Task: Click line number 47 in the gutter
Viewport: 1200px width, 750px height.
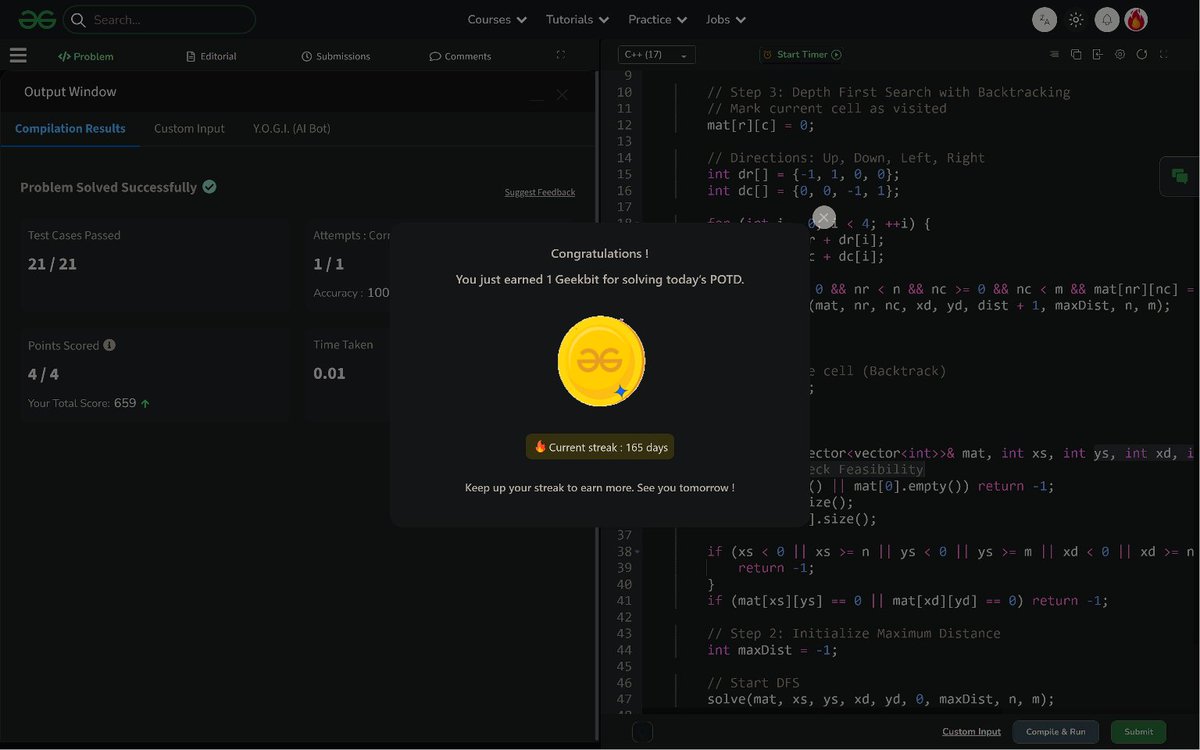Action: coord(624,699)
